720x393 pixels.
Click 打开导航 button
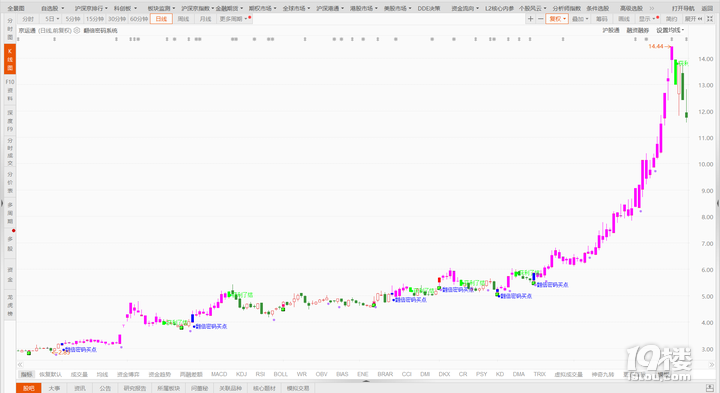point(683,8)
